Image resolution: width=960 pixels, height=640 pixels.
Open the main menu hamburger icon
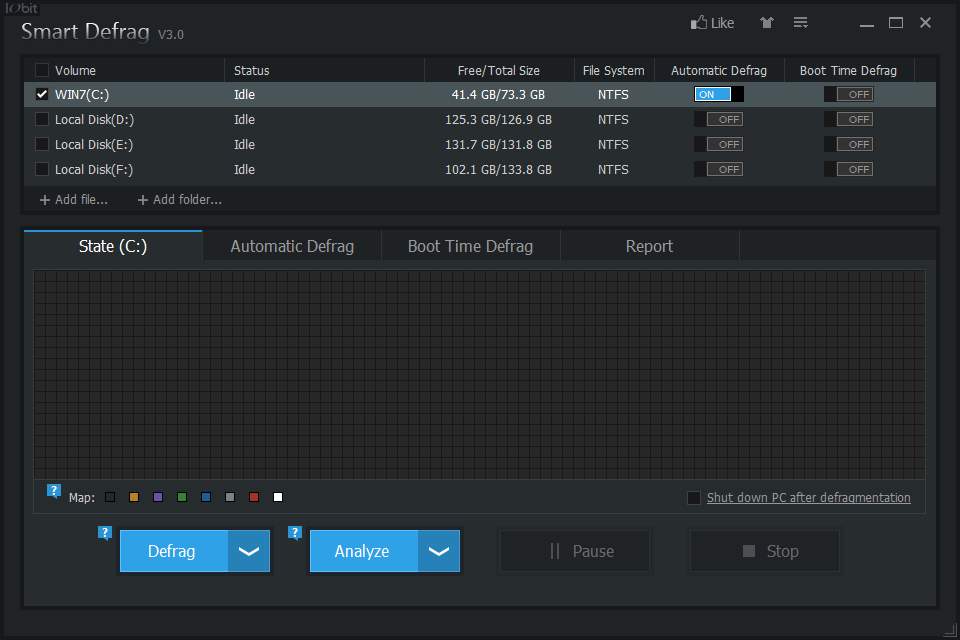pos(800,23)
